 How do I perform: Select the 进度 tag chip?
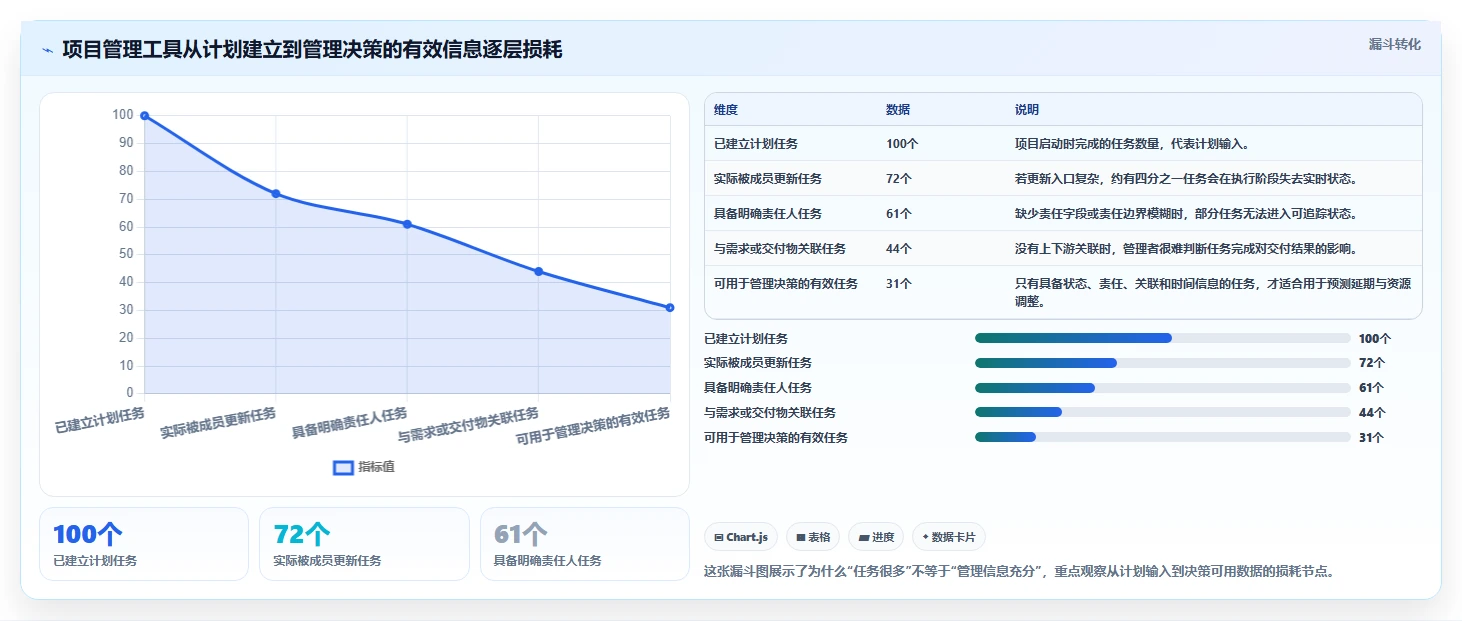tap(876, 537)
